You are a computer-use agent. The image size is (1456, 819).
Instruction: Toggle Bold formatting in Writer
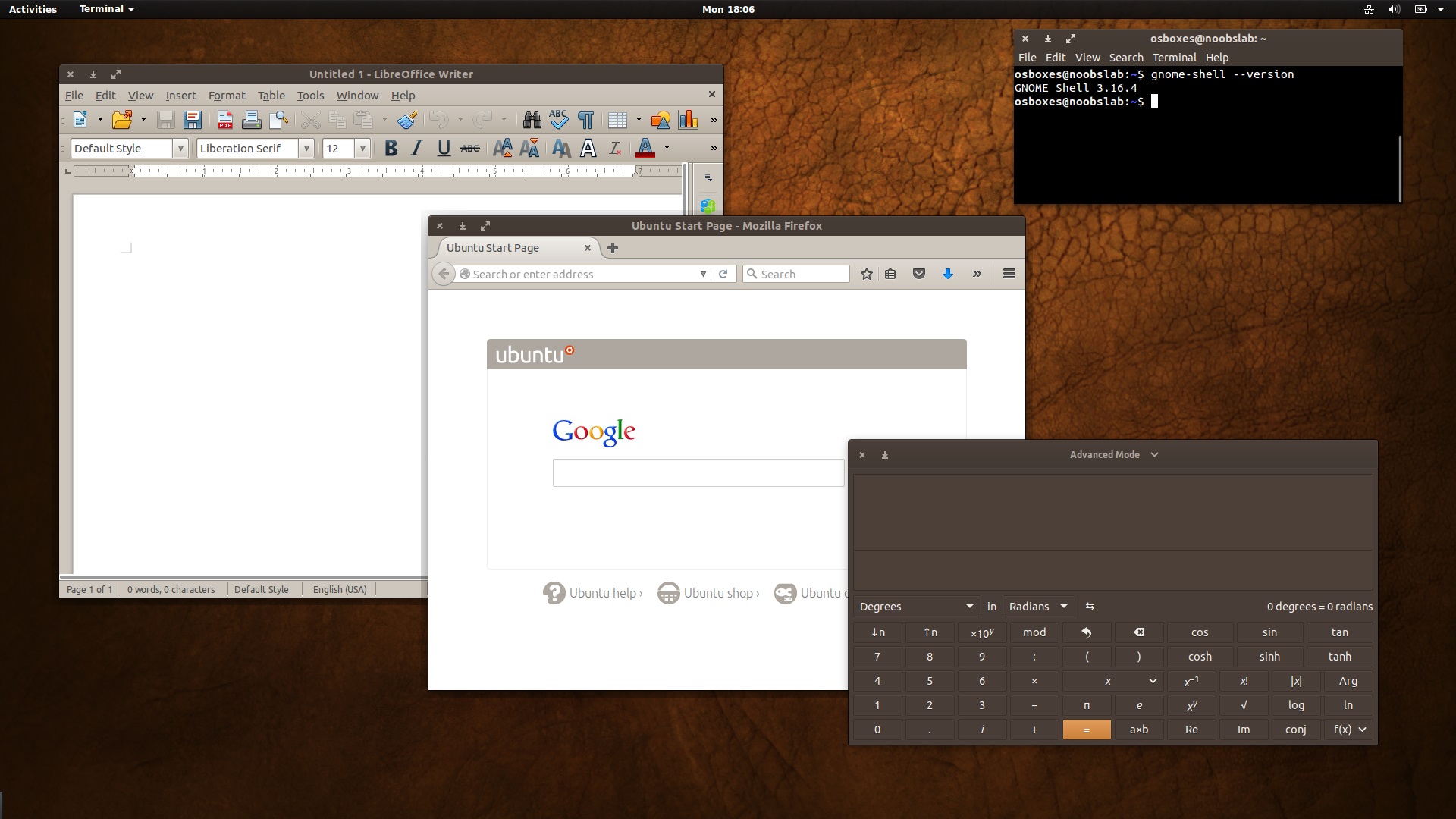point(391,148)
